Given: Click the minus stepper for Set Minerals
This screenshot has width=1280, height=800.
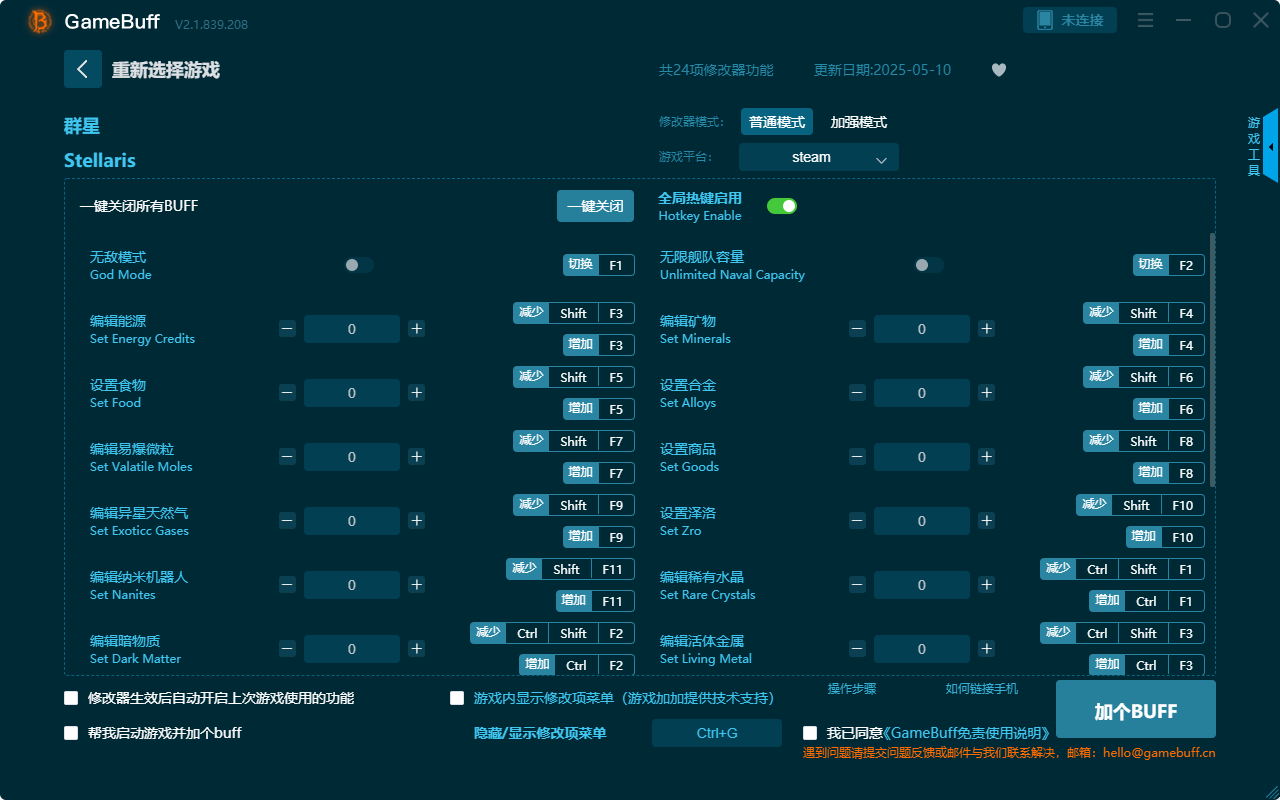Looking at the screenshot, I should tap(857, 328).
